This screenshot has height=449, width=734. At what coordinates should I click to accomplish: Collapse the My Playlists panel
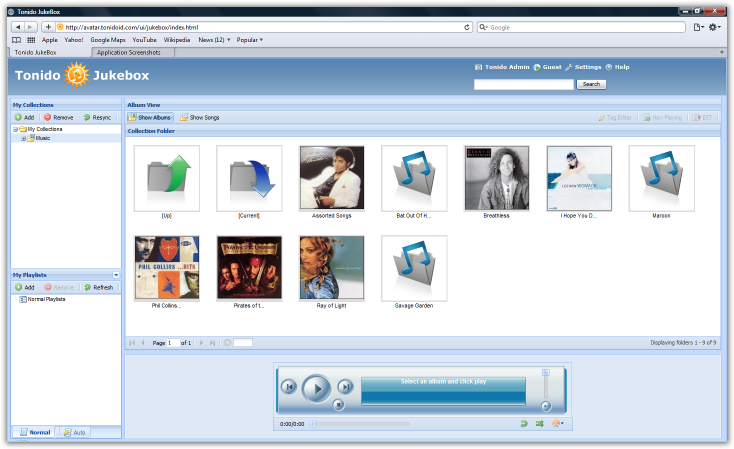(x=116, y=275)
